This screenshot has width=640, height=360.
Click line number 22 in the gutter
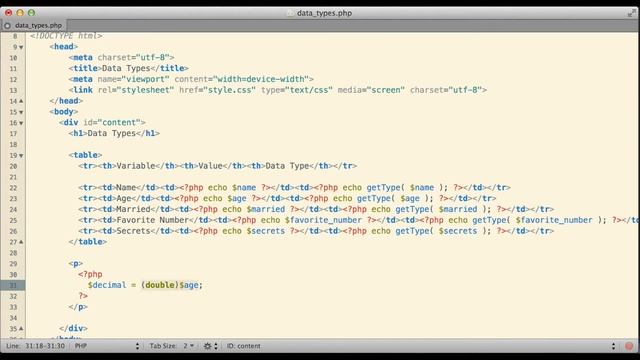13,188
